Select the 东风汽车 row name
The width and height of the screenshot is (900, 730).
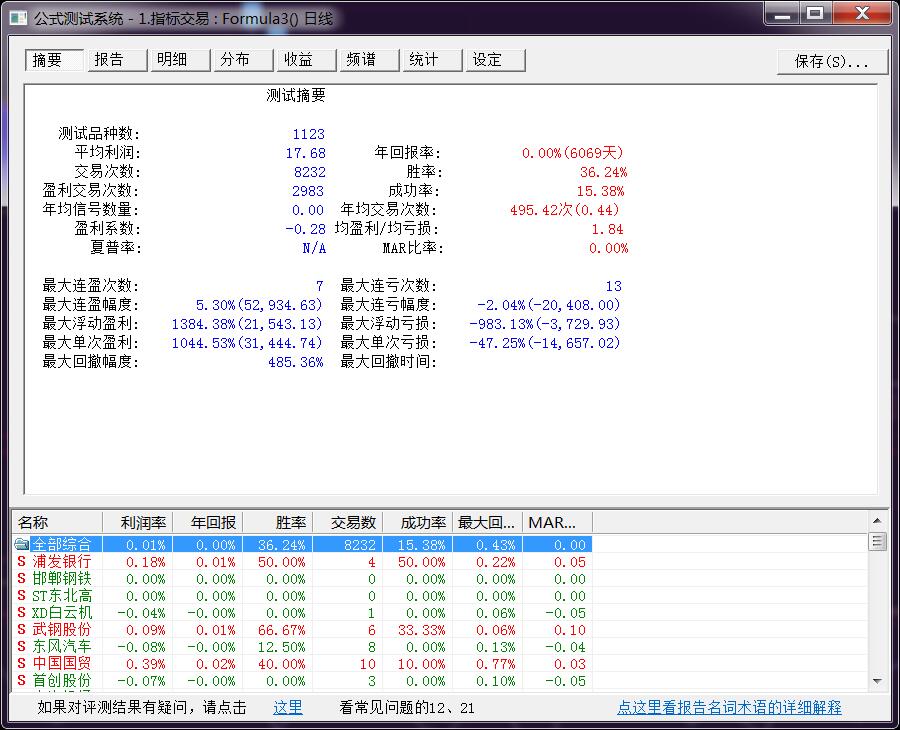point(61,646)
